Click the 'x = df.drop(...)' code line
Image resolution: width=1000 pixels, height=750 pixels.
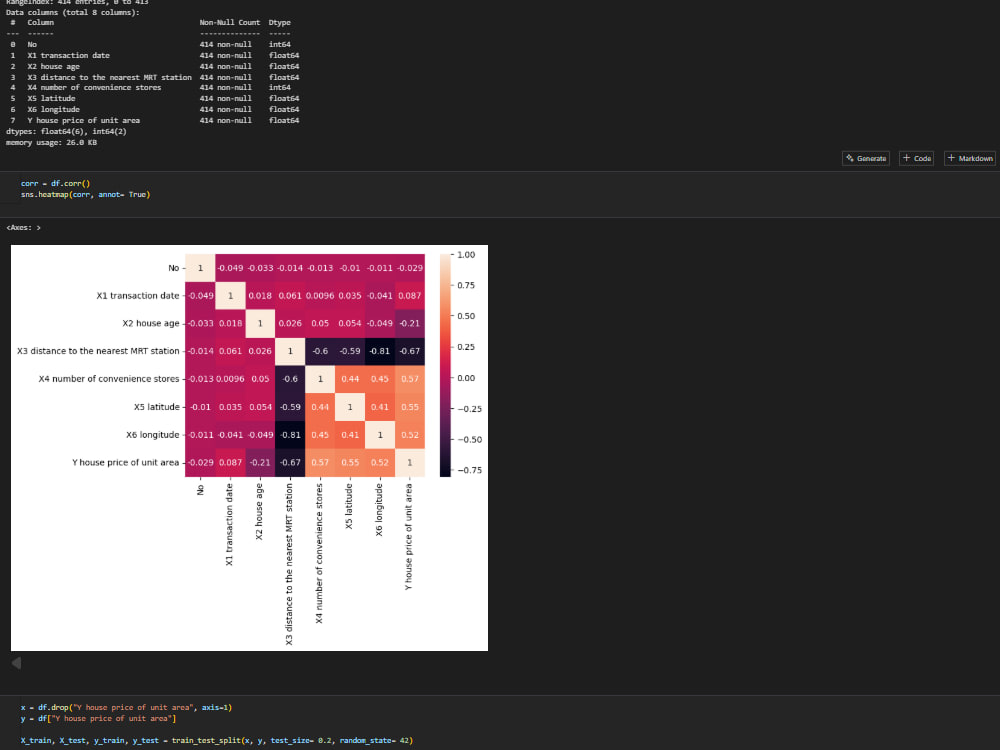pos(126,707)
